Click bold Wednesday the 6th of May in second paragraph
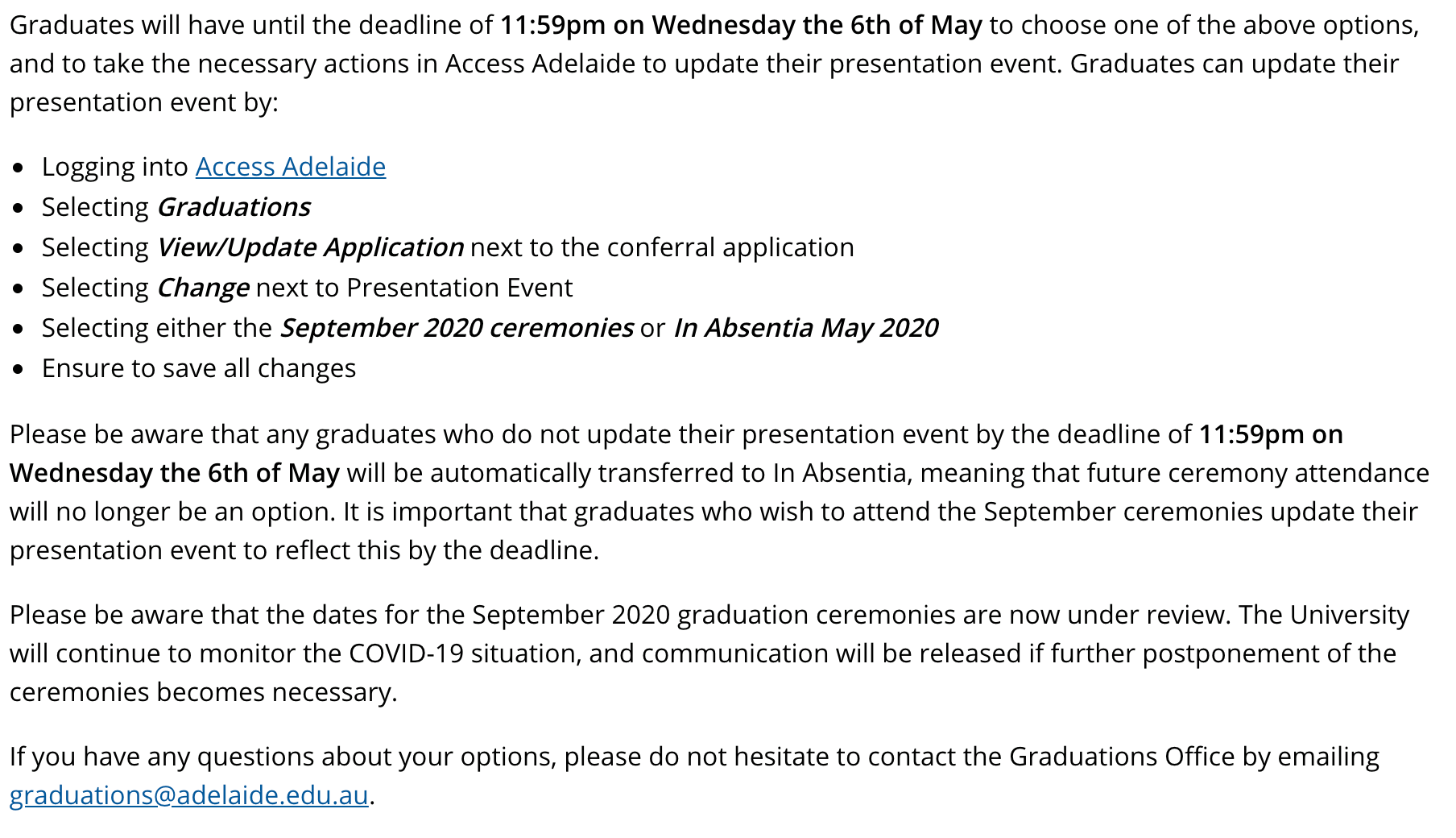Image resolution: width=1456 pixels, height=838 pixels. tap(175, 473)
